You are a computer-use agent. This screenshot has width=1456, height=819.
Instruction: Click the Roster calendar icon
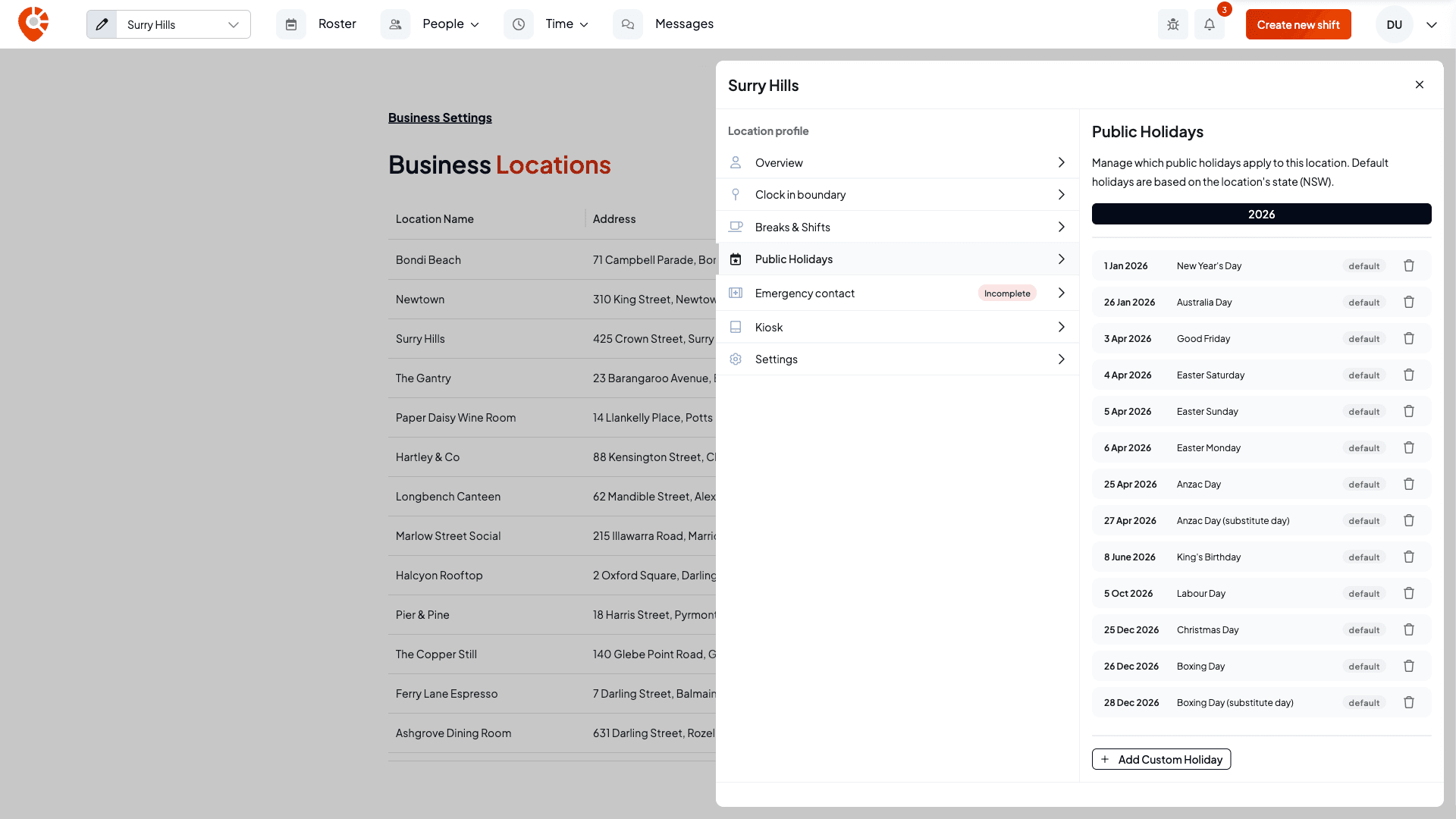291,24
